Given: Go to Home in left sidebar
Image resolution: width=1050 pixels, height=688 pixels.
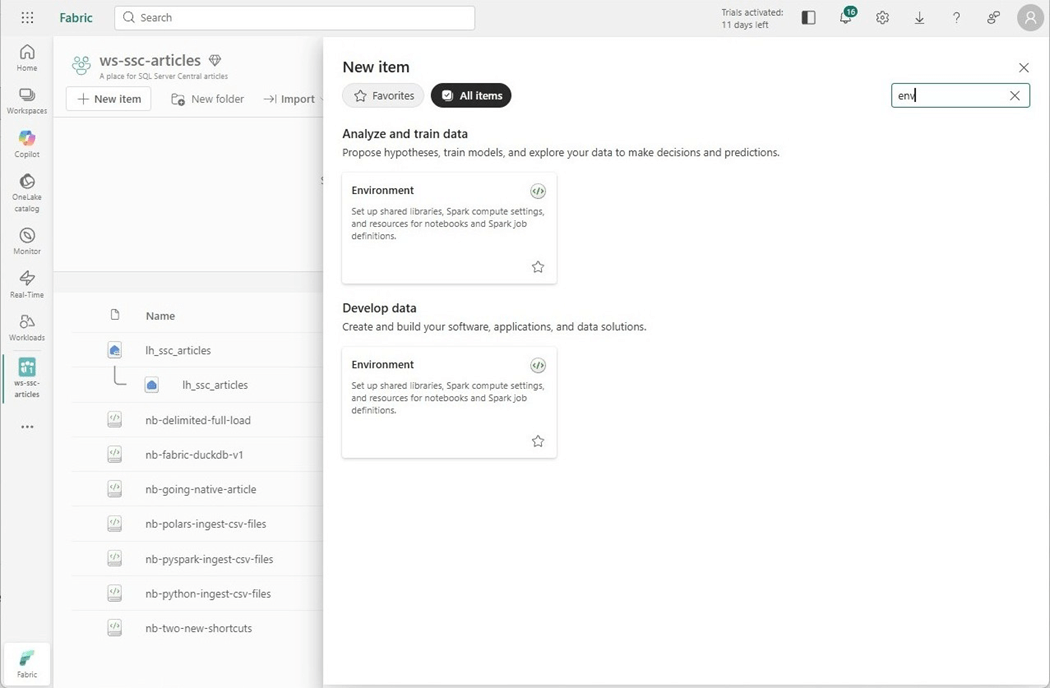Looking at the screenshot, I should pyautogui.click(x=27, y=58).
